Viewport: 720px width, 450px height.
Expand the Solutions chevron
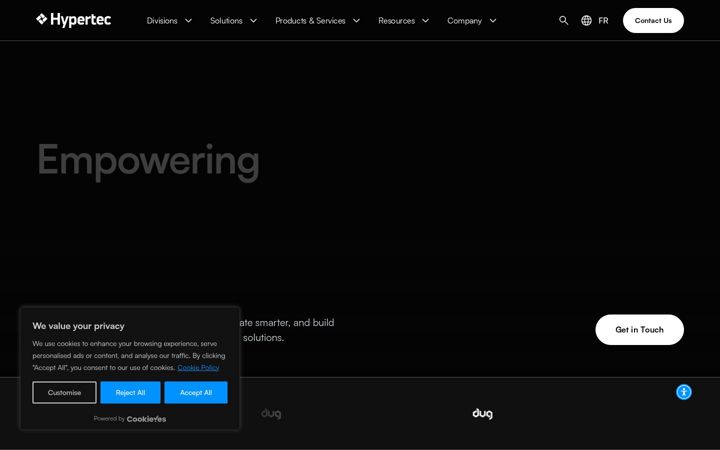coord(253,21)
